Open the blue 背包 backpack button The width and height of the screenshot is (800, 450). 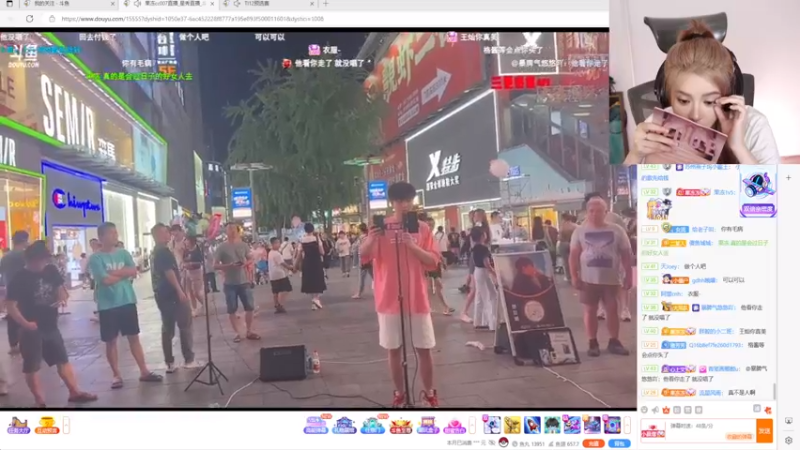[x=619, y=444]
